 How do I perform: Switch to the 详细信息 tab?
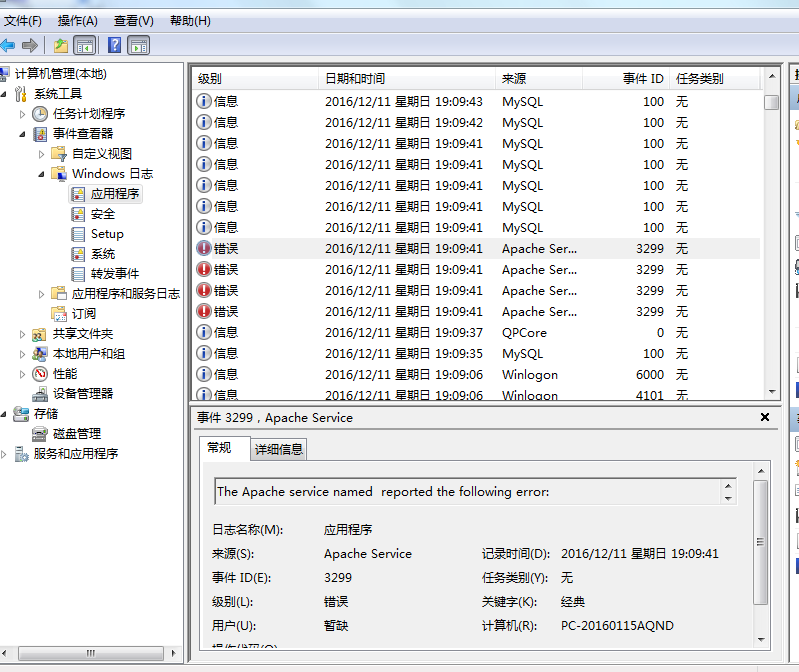click(x=279, y=449)
